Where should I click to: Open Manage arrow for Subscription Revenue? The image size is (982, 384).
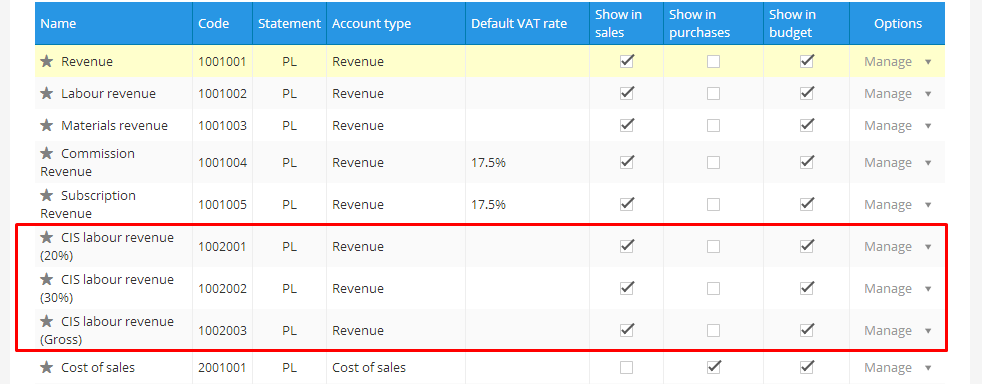928,205
